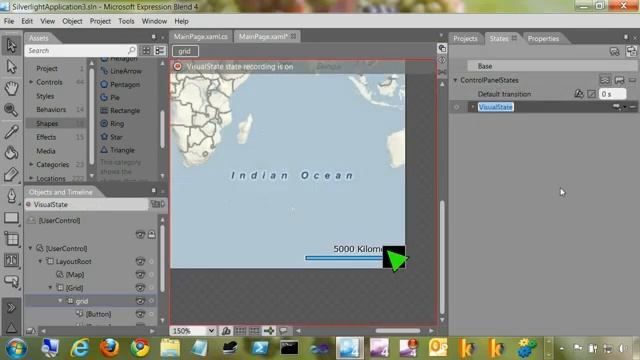
Task: Select the Pan hand tool
Action: [x=11, y=88]
